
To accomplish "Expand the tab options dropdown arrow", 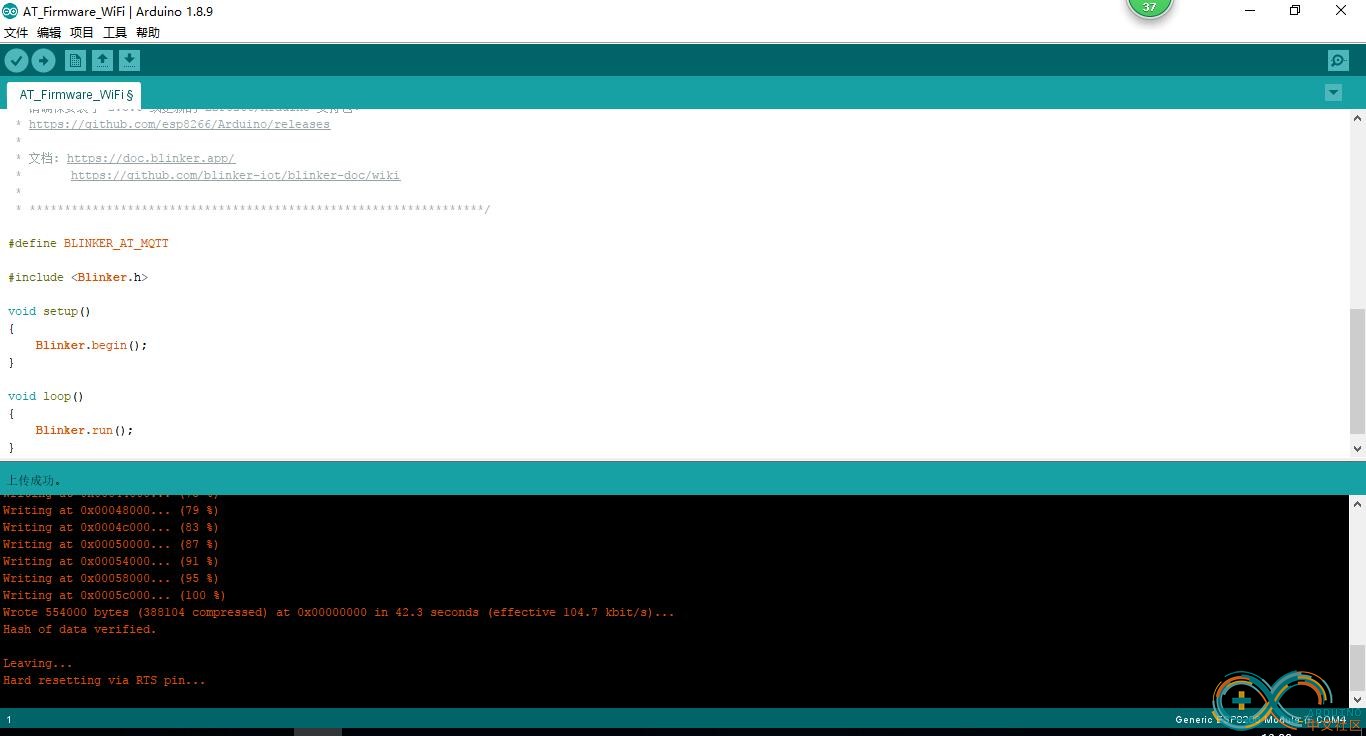I will click(1333, 92).
